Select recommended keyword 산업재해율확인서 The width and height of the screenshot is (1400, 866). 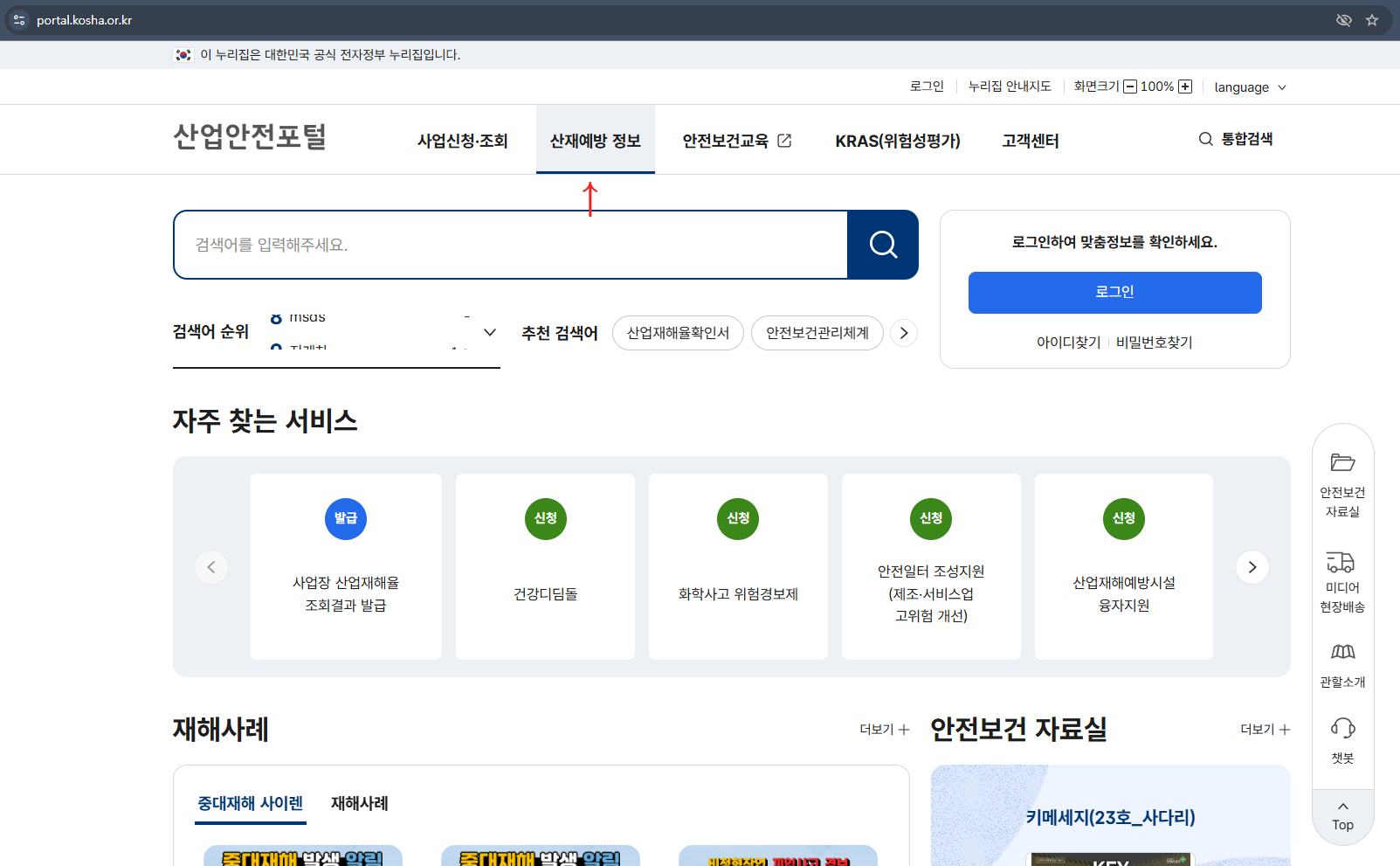coord(678,333)
